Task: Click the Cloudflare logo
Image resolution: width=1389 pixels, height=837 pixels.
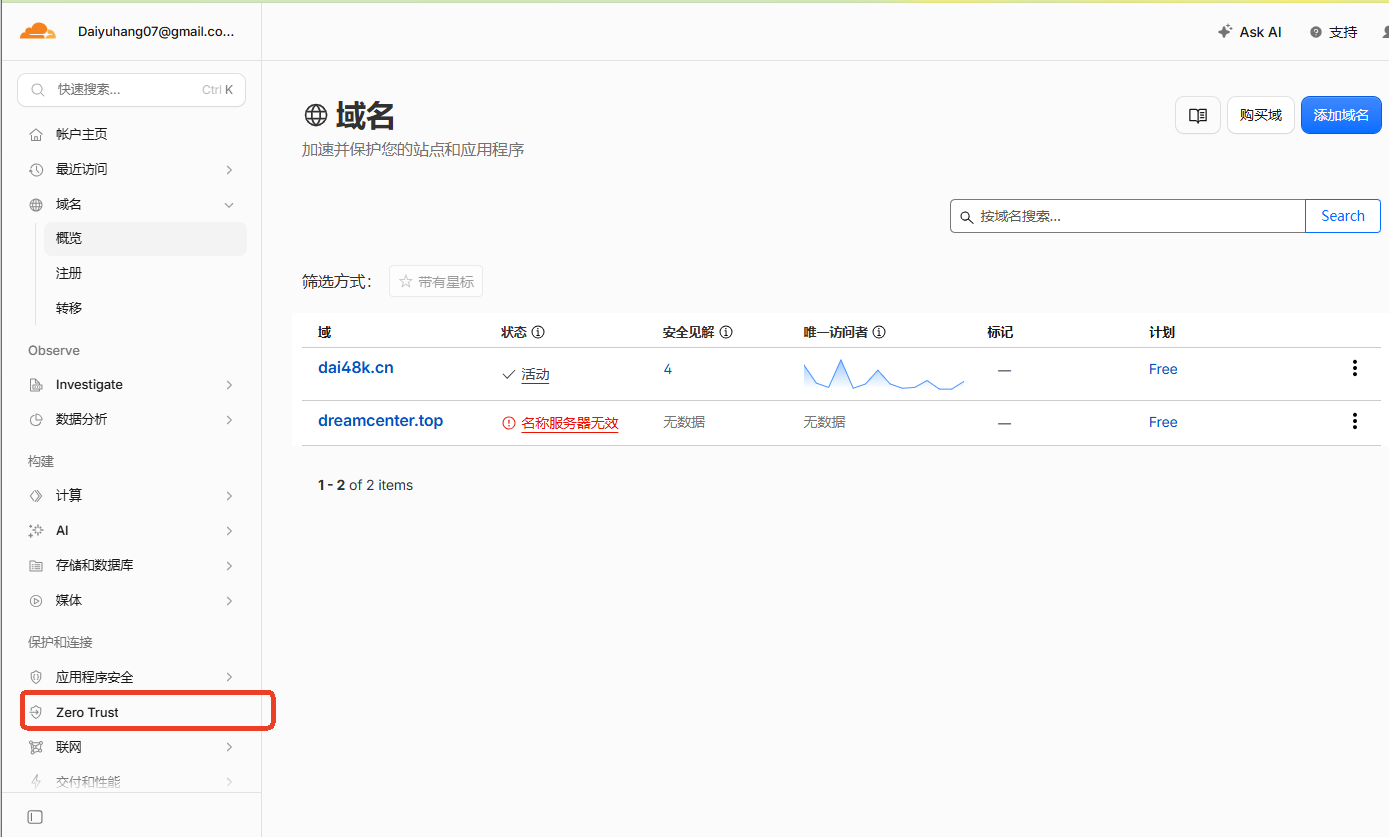Action: pyautogui.click(x=38, y=31)
